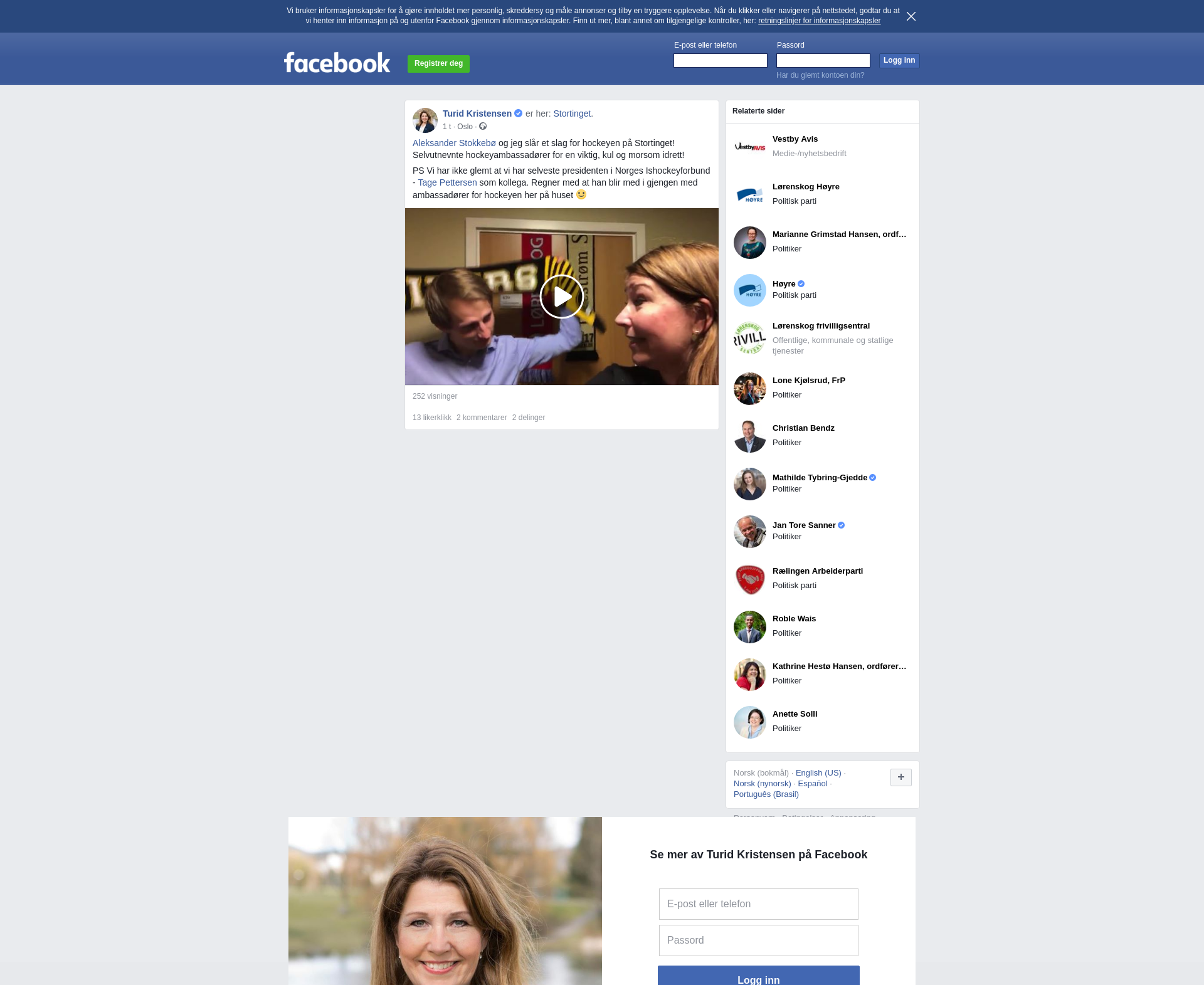Open Lørenskog Høyre page name

coord(806,187)
